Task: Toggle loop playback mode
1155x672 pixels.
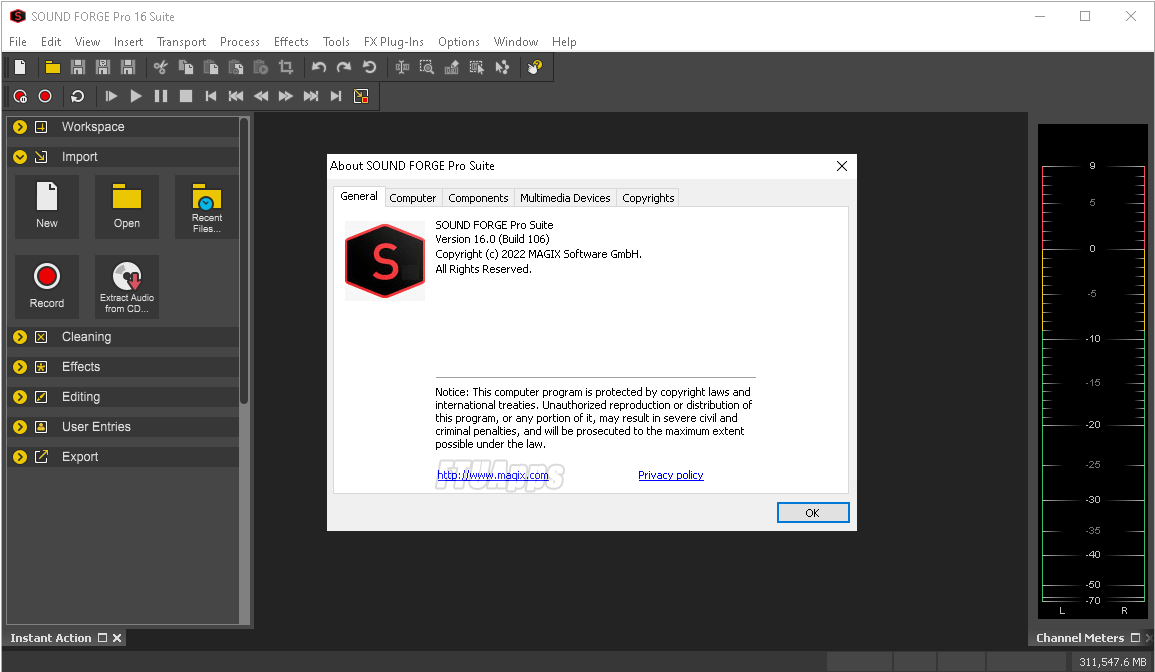Action: pos(77,96)
